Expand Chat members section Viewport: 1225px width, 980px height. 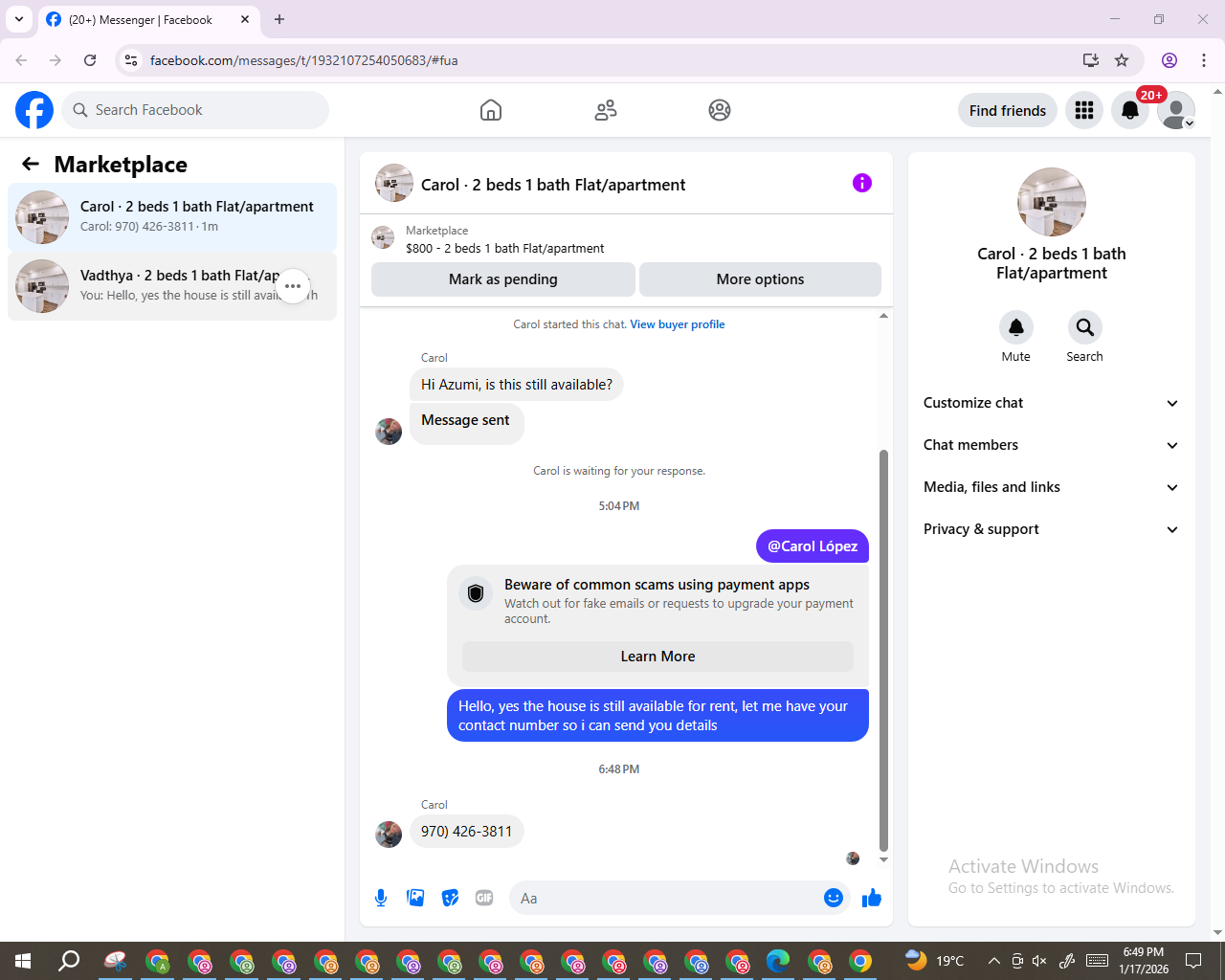click(x=1051, y=445)
